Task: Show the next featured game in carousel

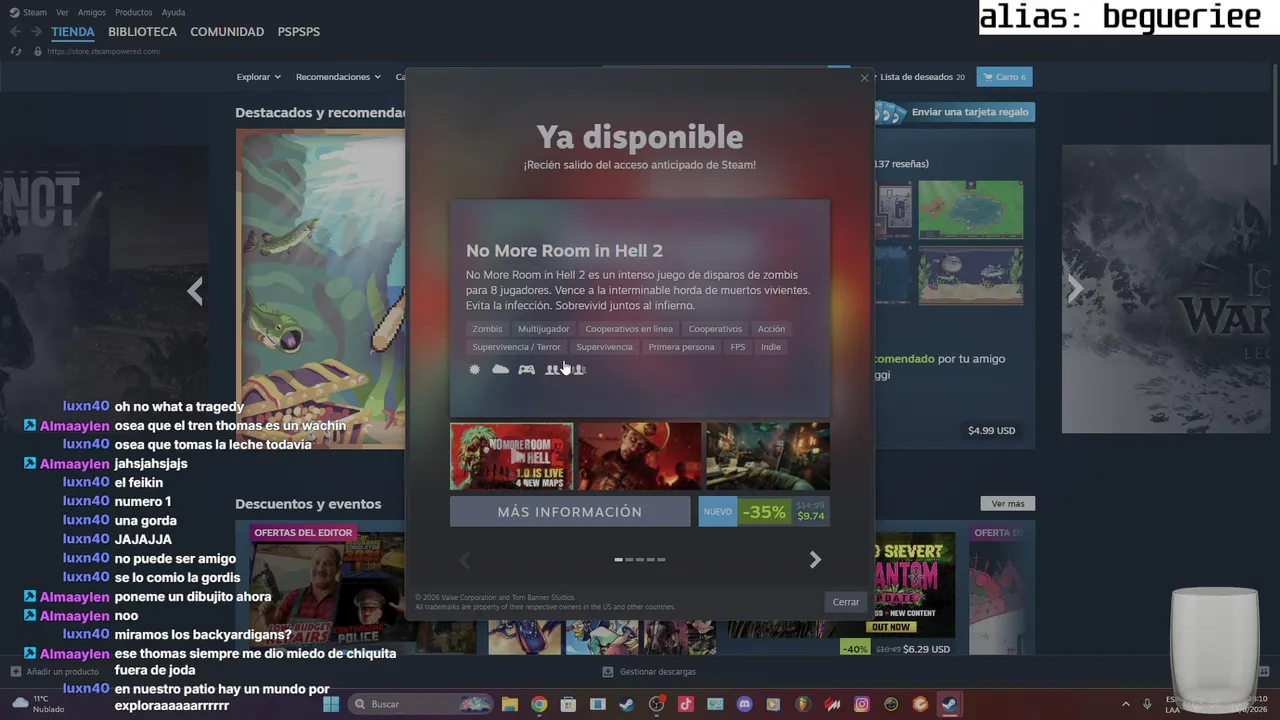Action: [1075, 291]
